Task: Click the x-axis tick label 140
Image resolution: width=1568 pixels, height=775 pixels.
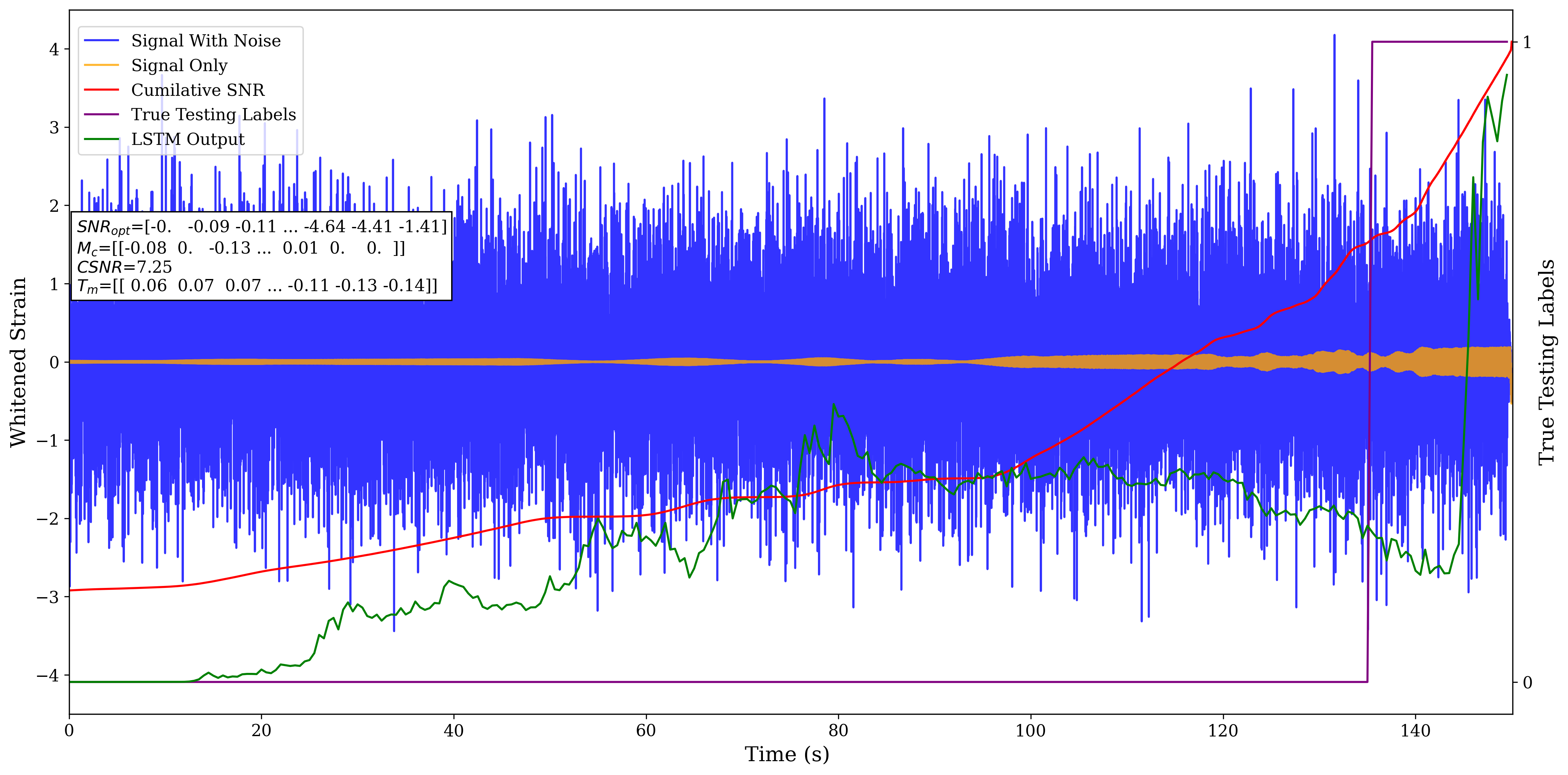Action: coord(1415,731)
